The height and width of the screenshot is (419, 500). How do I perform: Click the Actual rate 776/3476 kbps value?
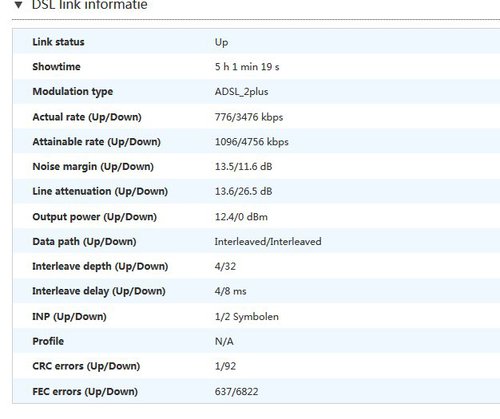tap(249, 117)
